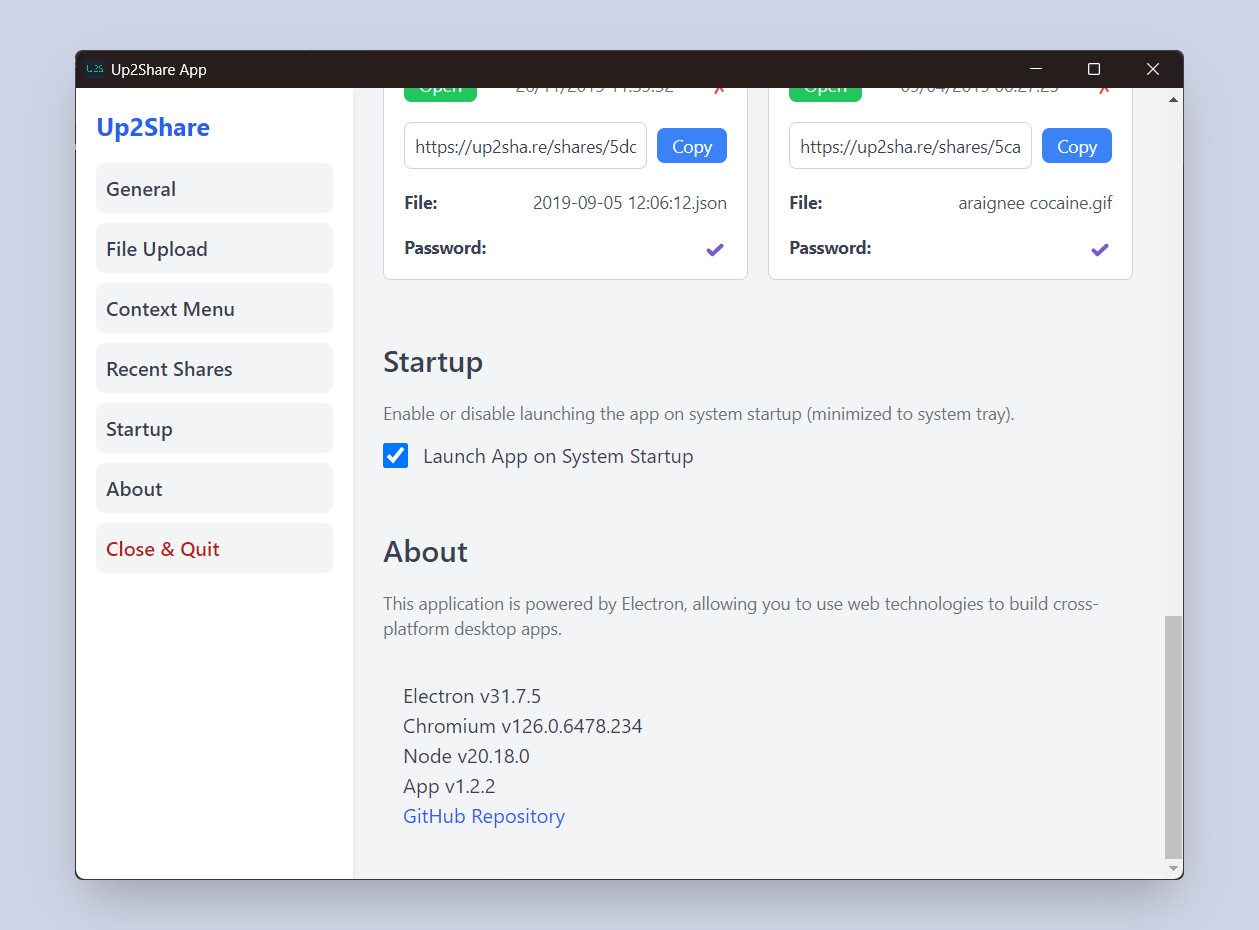
Task: Click Chromium v126.0.6478.234 text
Action: pos(523,726)
